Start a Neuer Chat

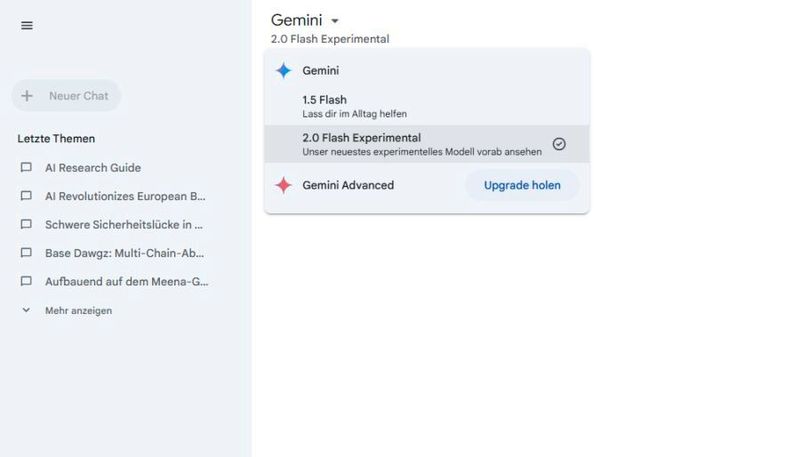point(78,96)
